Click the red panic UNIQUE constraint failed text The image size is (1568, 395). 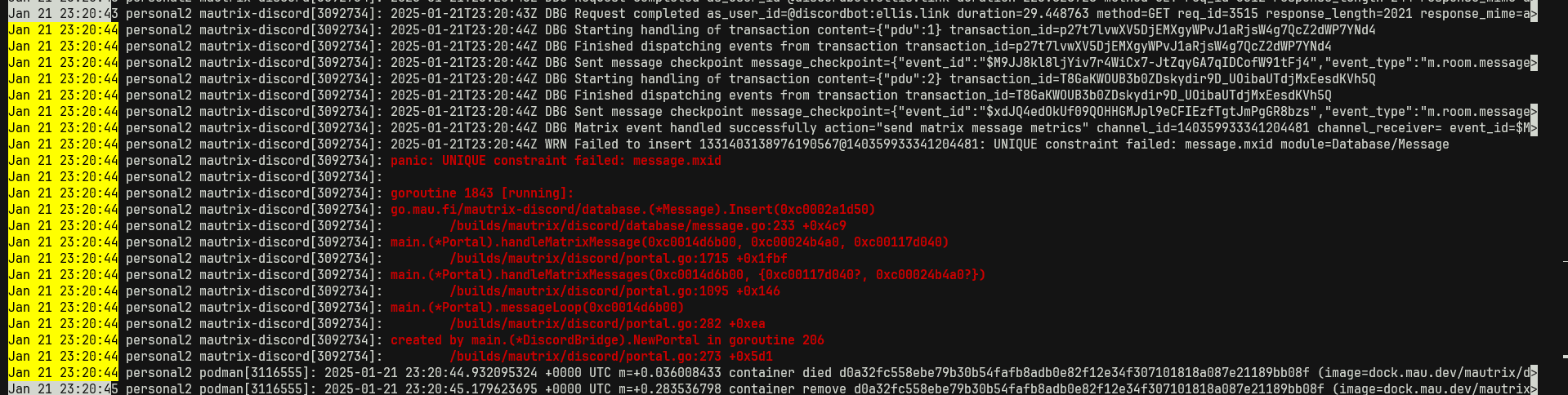click(x=556, y=161)
